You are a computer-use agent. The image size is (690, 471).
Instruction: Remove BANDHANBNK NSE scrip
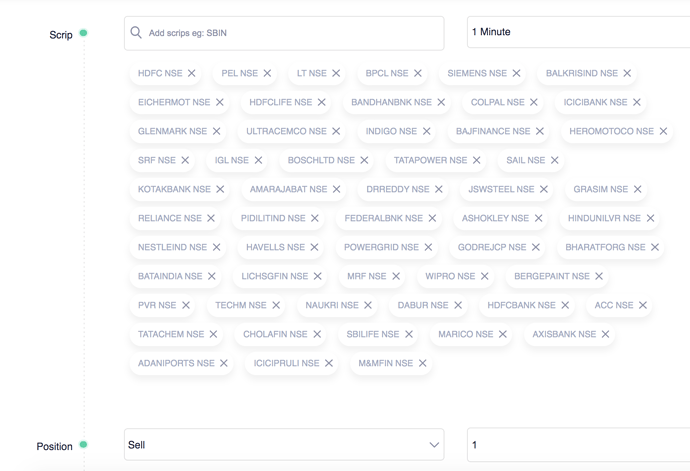coord(441,102)
